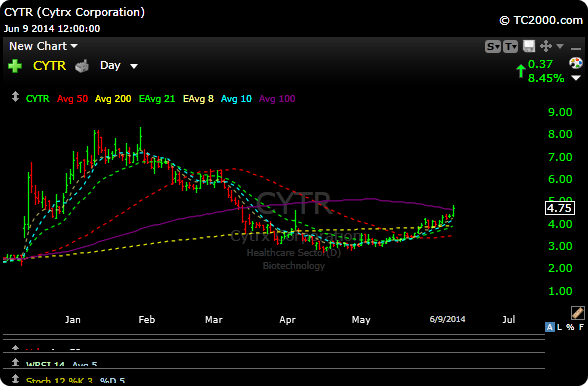Click the cyan Avg 10 legend label
Screen dimensions: 588x386
tap(236, 99)
